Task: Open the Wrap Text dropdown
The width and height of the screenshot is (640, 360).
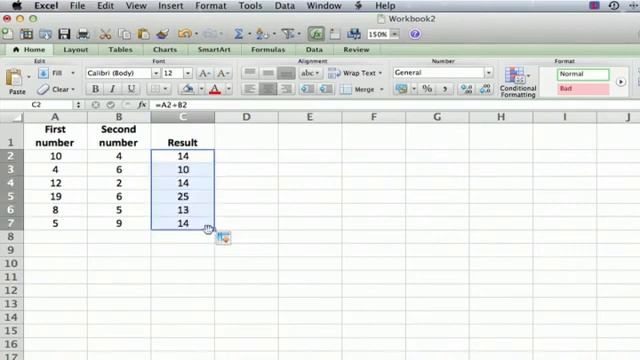Action: (380, 73)
